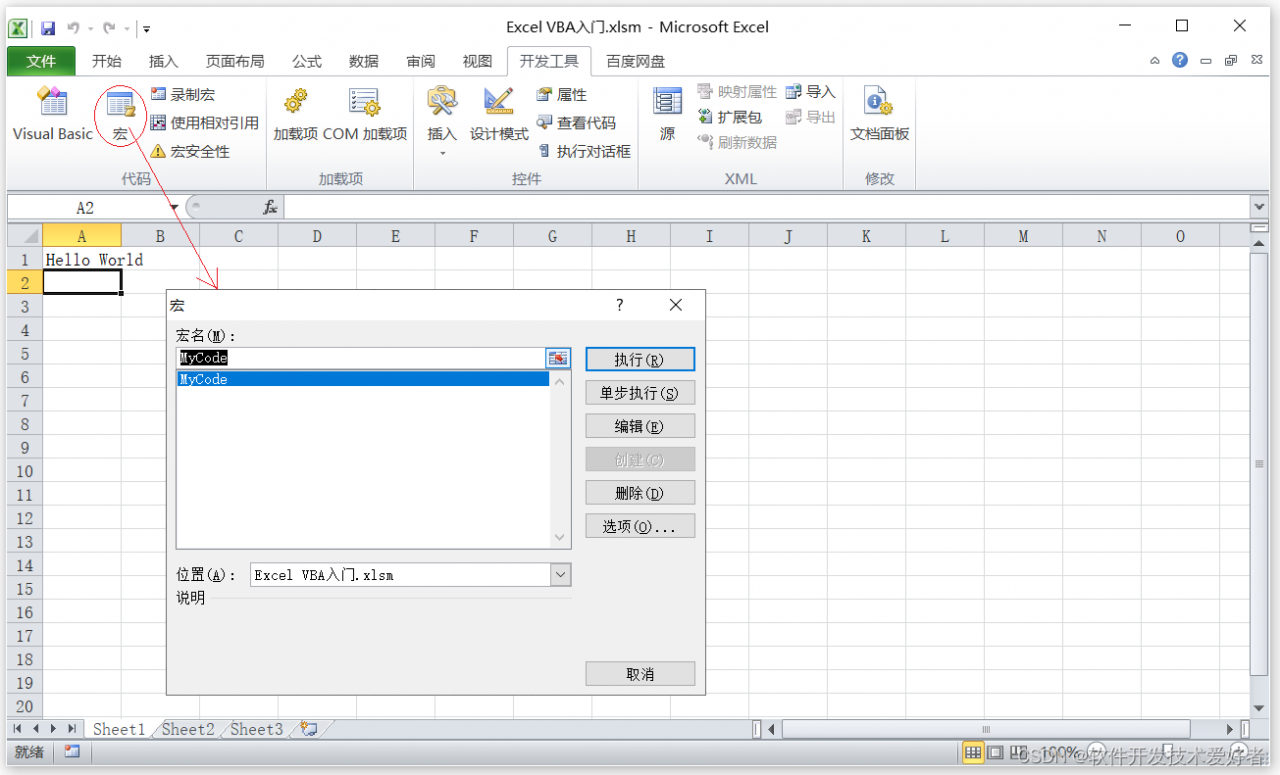Open Excel Help question mark icon
Viewport: 1280px width, 775px height.
pyautogui.click(x=1180, y=60)
